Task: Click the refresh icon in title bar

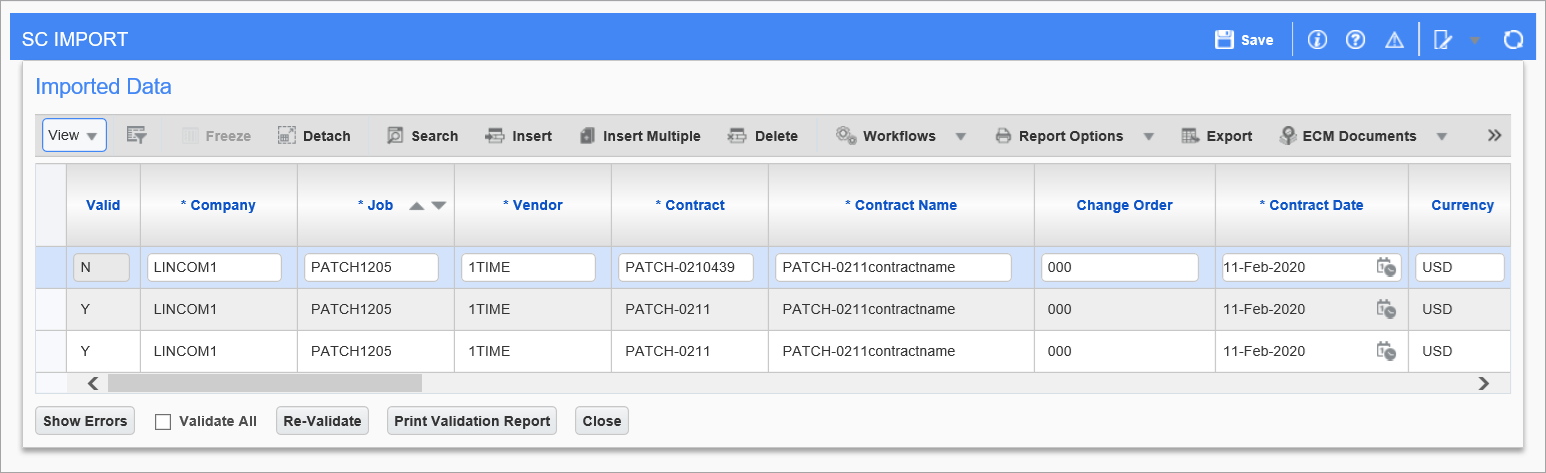Action: (x=1513, y=40)
